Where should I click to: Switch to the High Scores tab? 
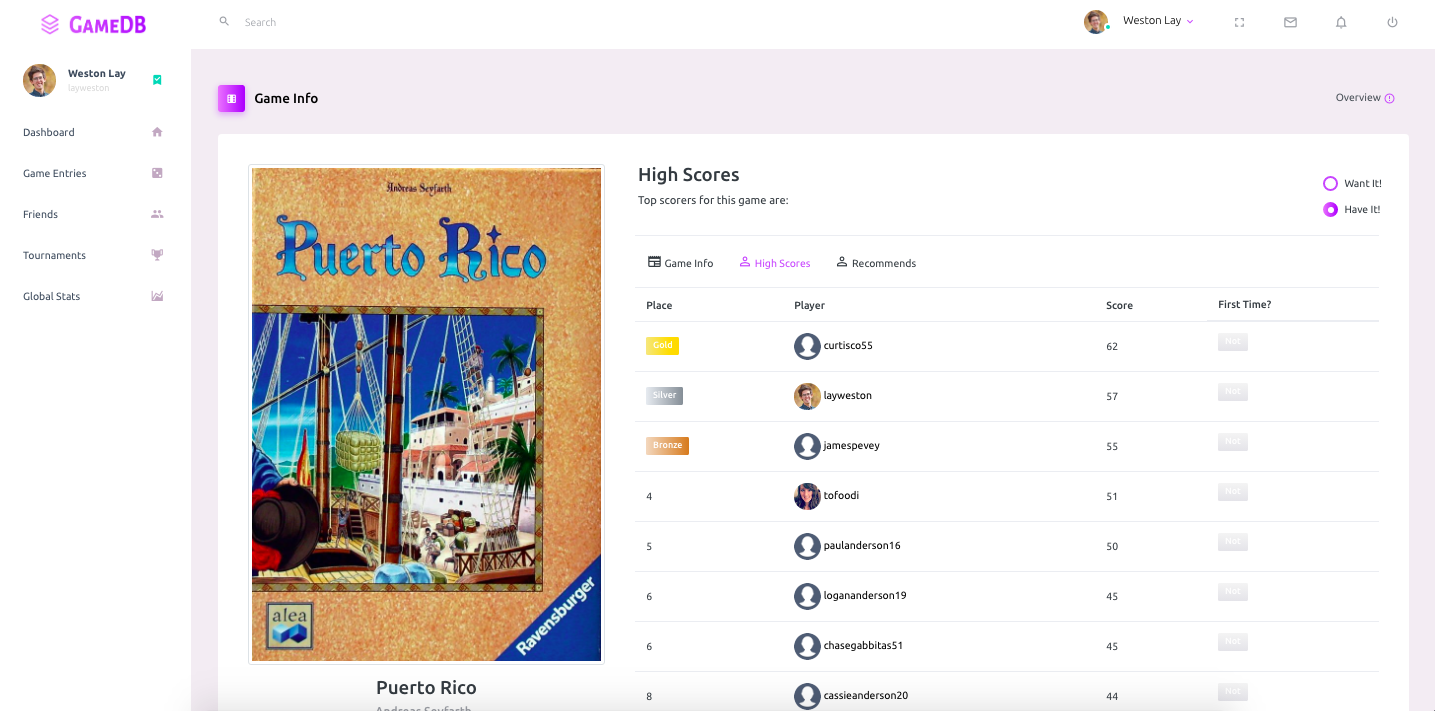[775, 263]
